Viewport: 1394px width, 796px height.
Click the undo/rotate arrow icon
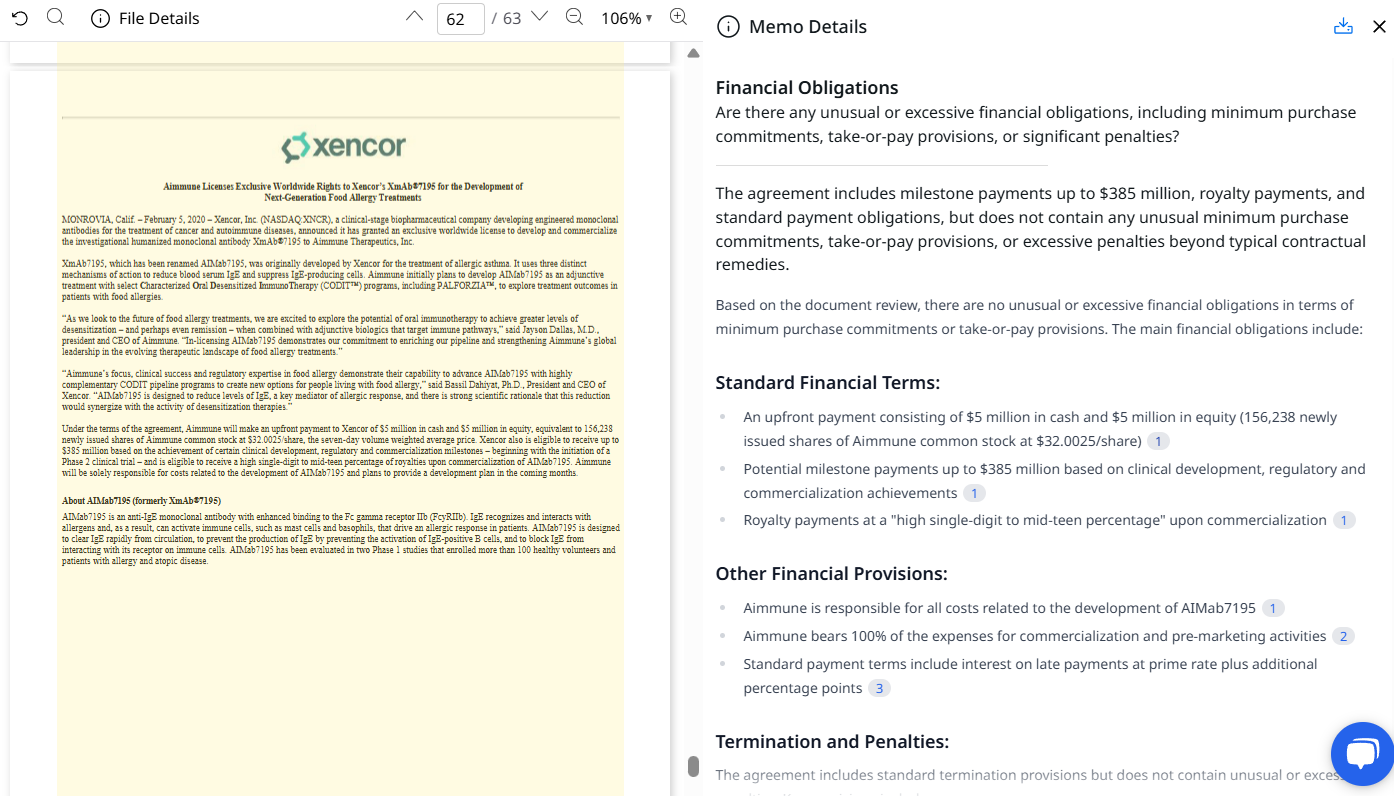pos(20,18)
